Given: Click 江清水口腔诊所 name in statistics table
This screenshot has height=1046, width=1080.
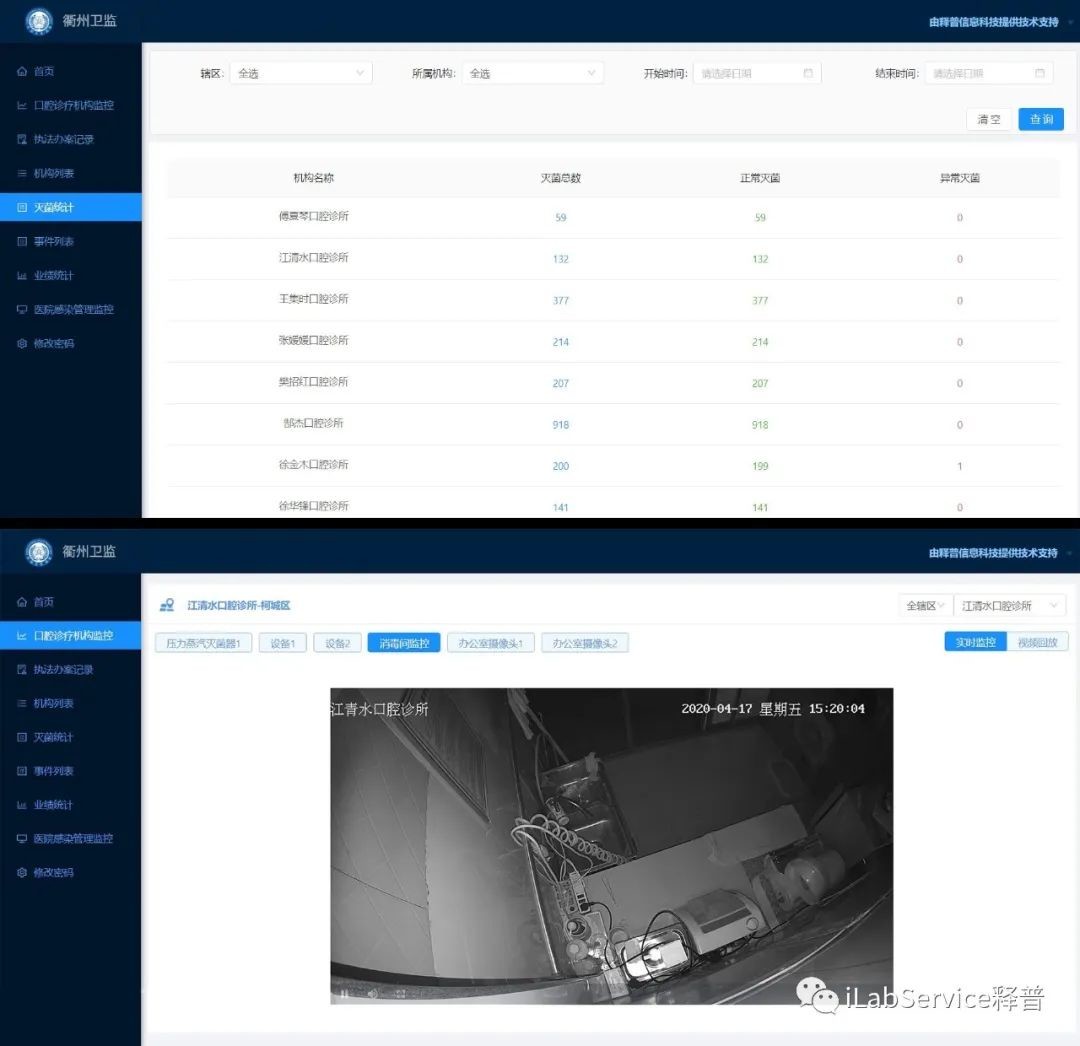Looking at the screenshot, I should 313,258.
